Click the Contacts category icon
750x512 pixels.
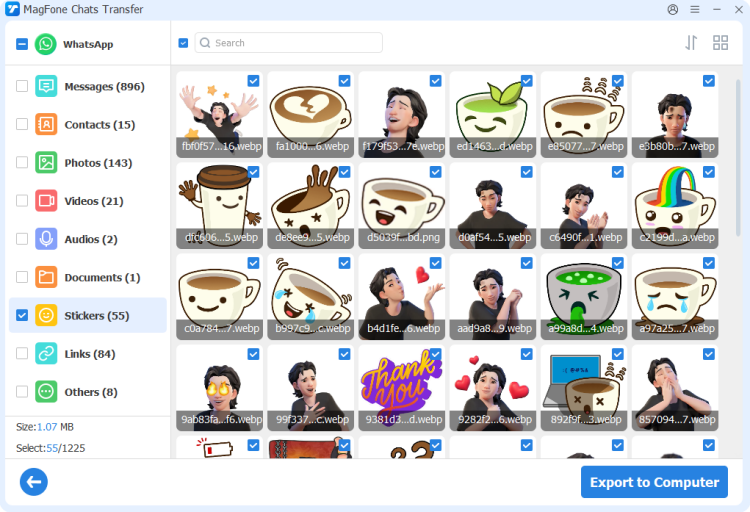46,124
